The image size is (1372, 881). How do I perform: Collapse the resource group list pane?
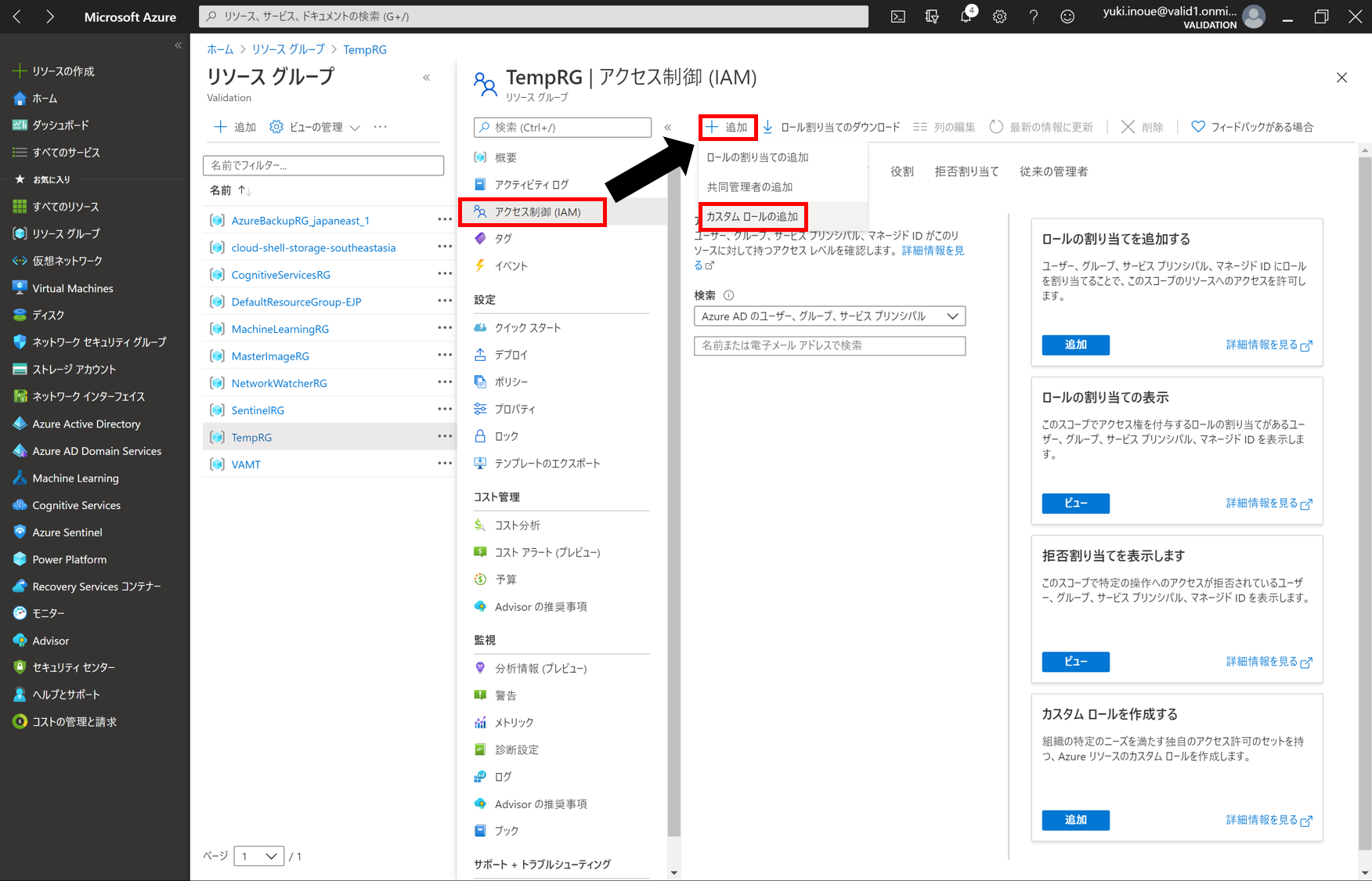click(x=426, y=77)
